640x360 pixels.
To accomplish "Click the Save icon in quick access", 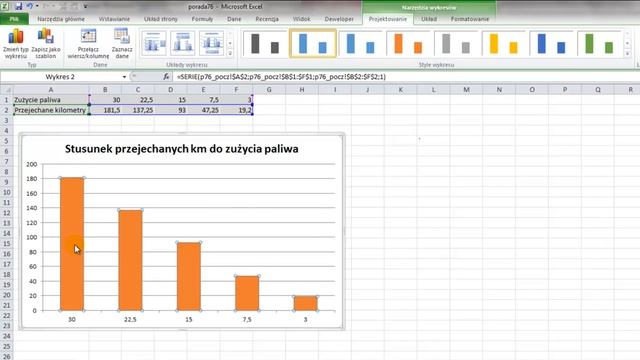I will 19,6.
